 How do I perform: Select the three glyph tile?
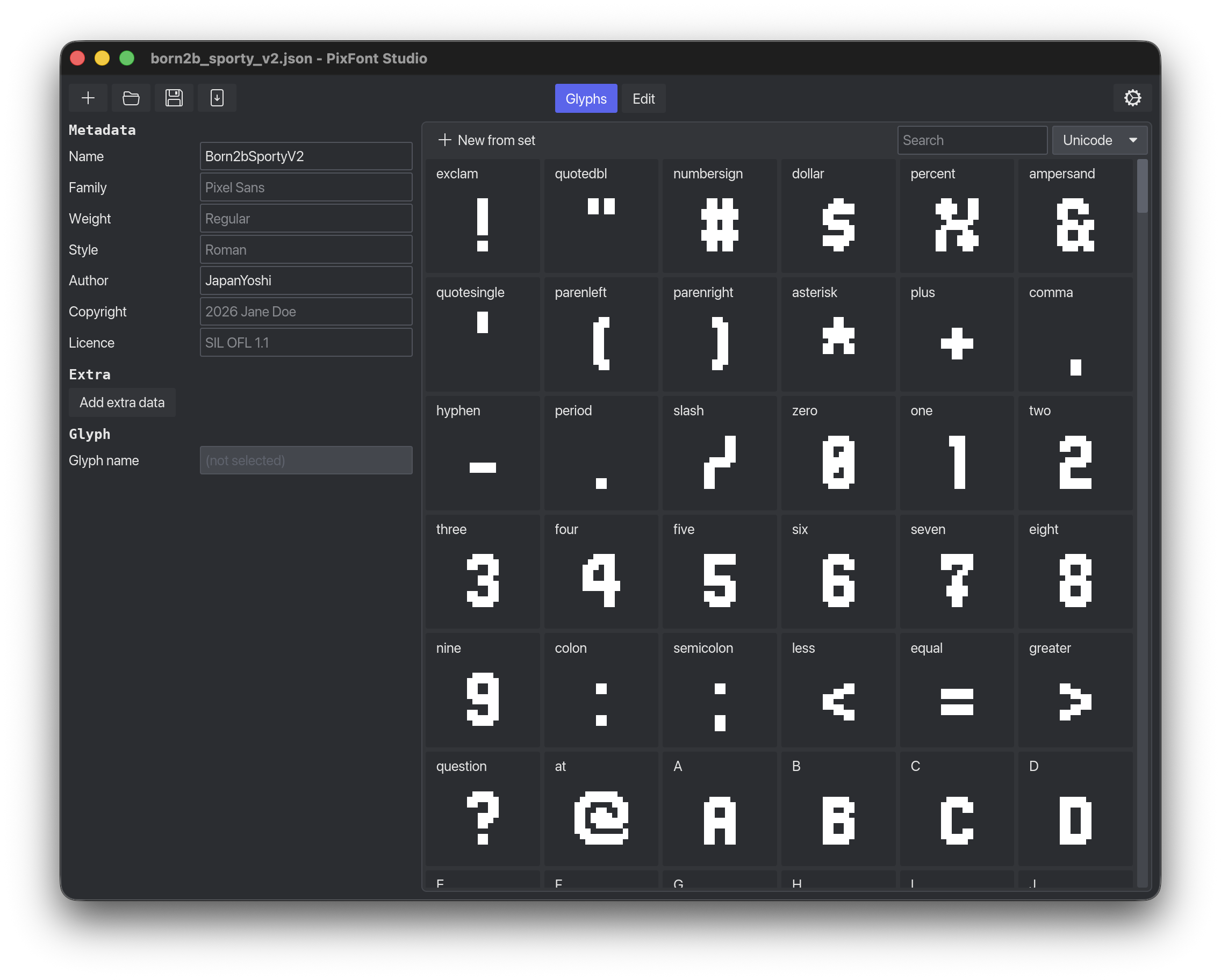click(x=483, y=571)
